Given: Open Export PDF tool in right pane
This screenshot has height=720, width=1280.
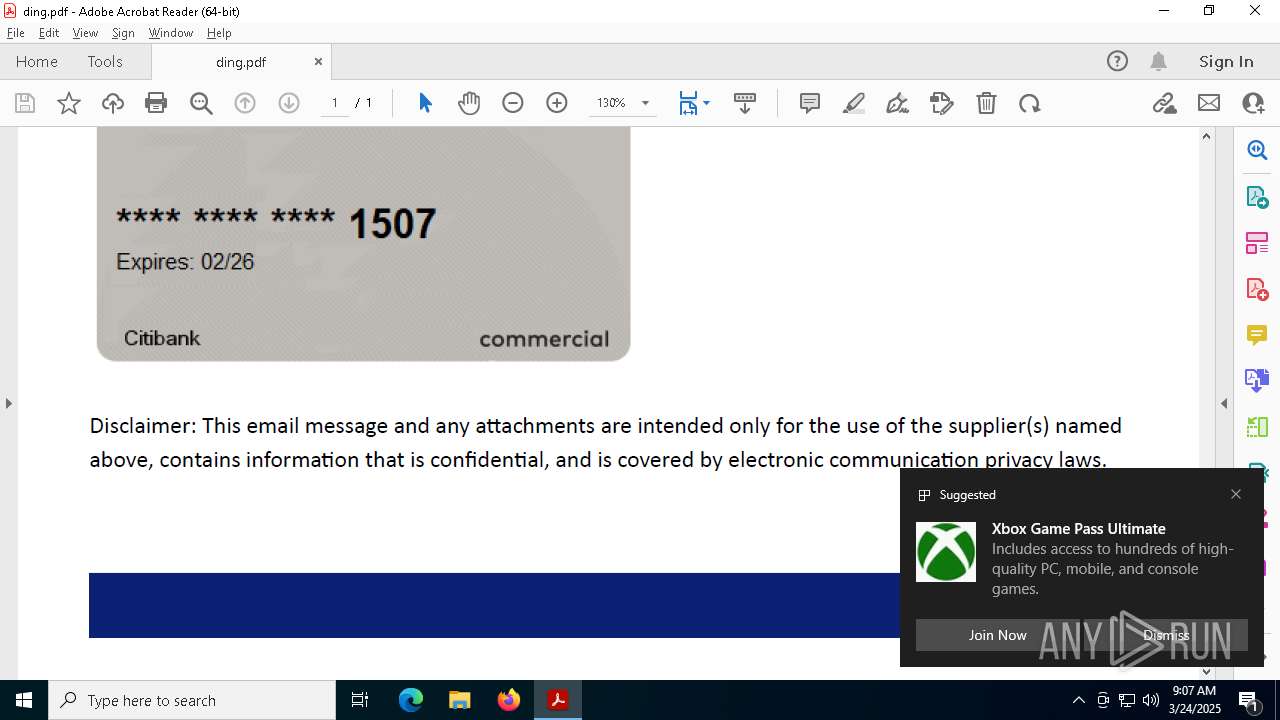Looking at the screenshot, I should tap(1257, 197).
